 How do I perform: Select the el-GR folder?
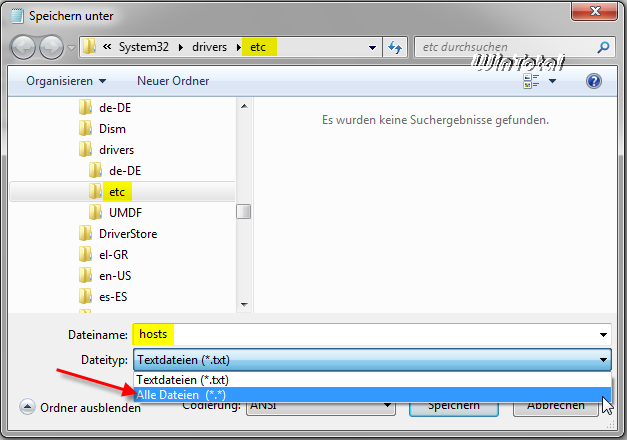pos(114,255)
